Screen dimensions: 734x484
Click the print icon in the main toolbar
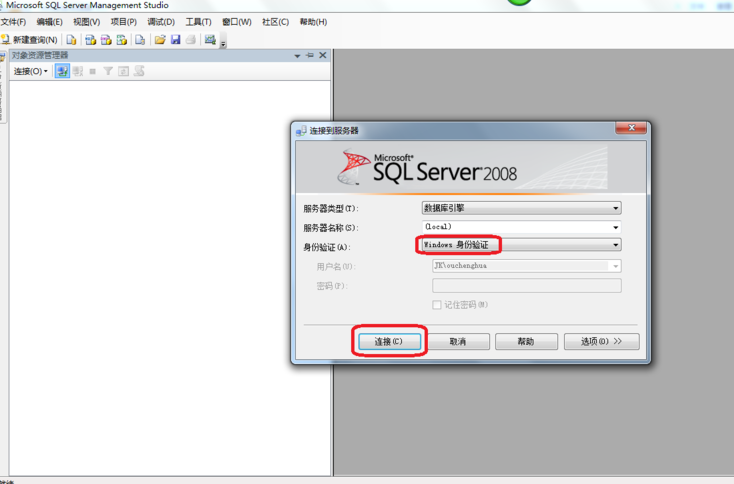point(190,40)
